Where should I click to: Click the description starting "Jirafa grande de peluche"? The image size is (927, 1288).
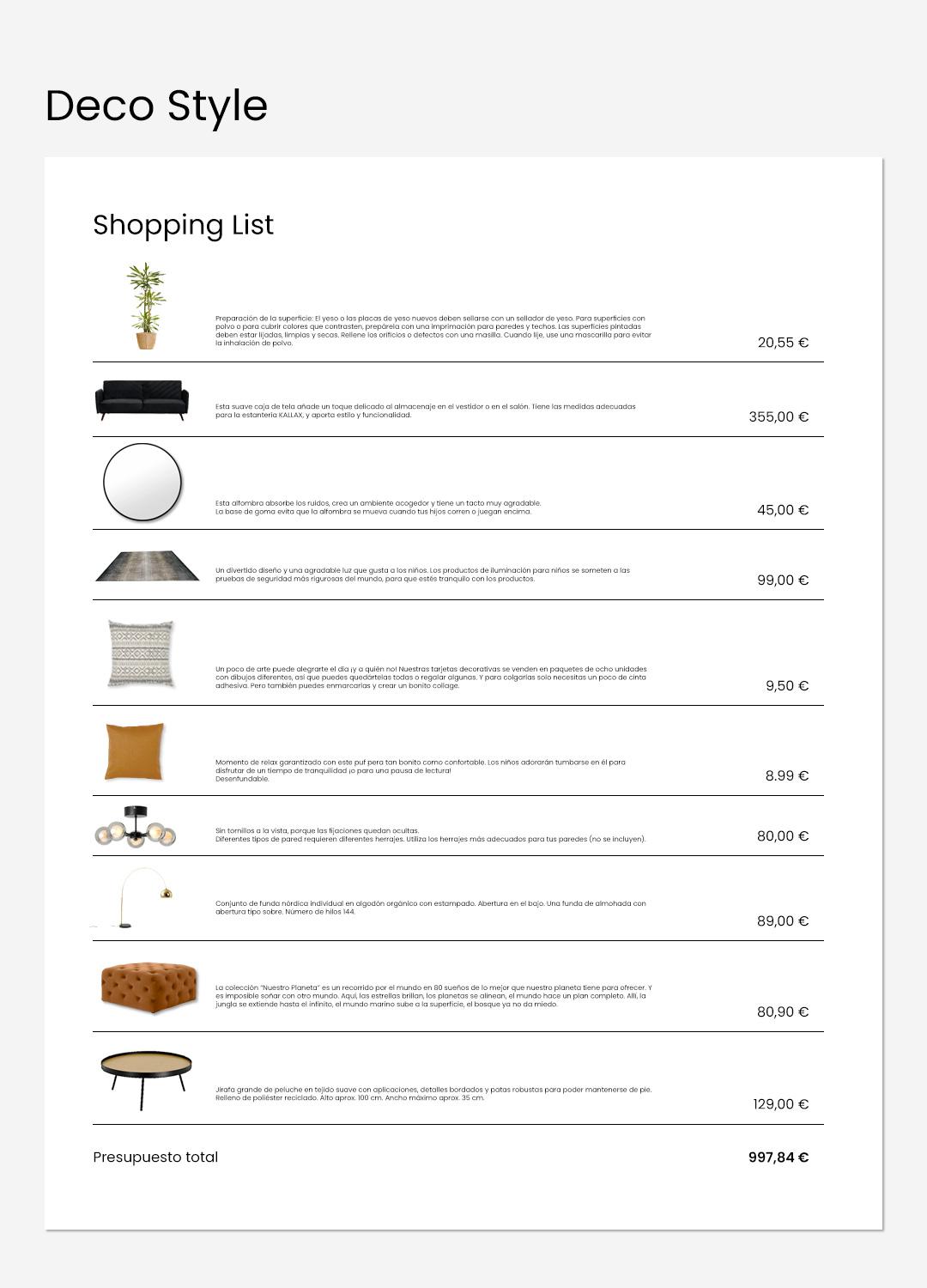point(433,1094)
